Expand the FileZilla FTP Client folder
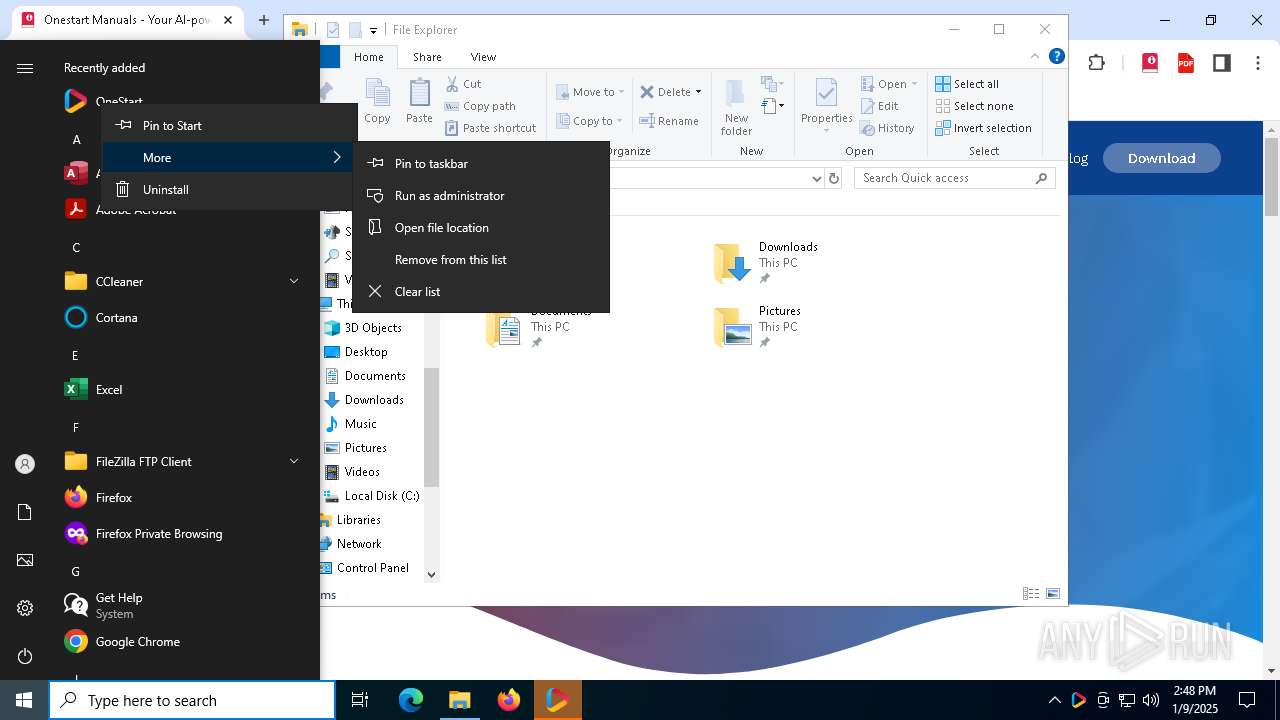1280x720 pixels. click(294, 462)
